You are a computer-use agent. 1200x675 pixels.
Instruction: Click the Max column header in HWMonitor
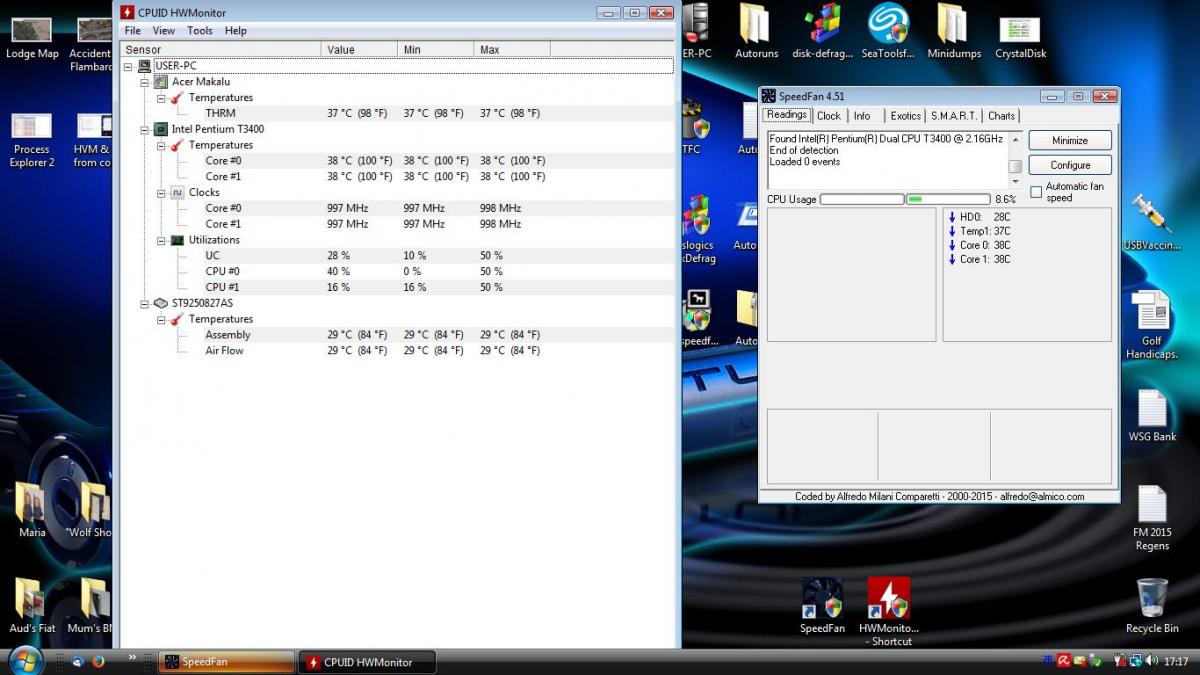(x=512, y=49)
